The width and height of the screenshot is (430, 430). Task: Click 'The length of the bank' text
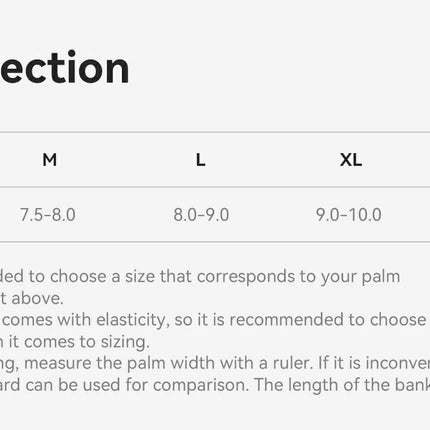pyautogui.click(x=342, y=385)
